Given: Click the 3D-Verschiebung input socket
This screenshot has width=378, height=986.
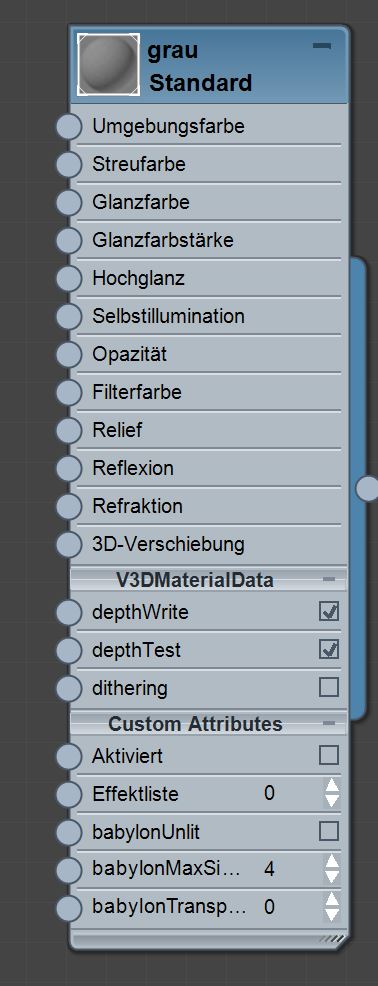Looking at the screenshot, I should click(69, 544).
